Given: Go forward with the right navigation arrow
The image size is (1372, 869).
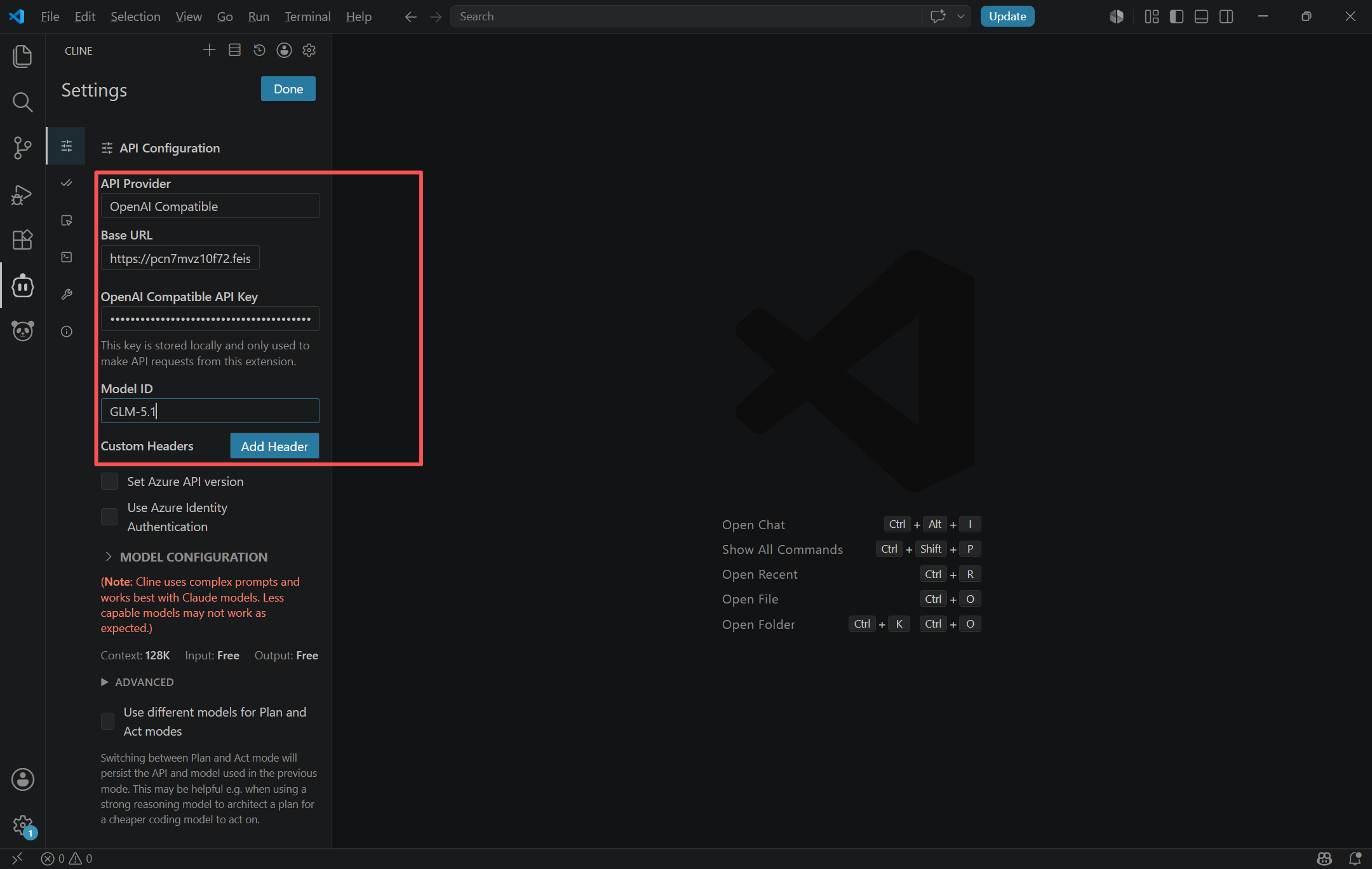Looking at the screenshot, I should pos(435,17).
